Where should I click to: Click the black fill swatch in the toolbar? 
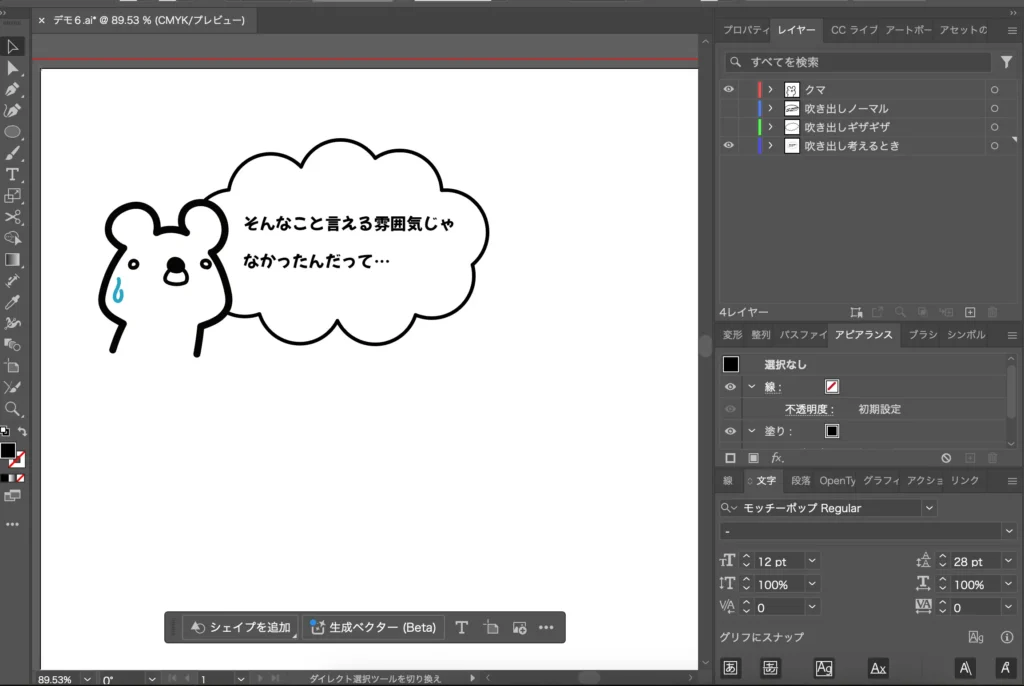(10, 449)
